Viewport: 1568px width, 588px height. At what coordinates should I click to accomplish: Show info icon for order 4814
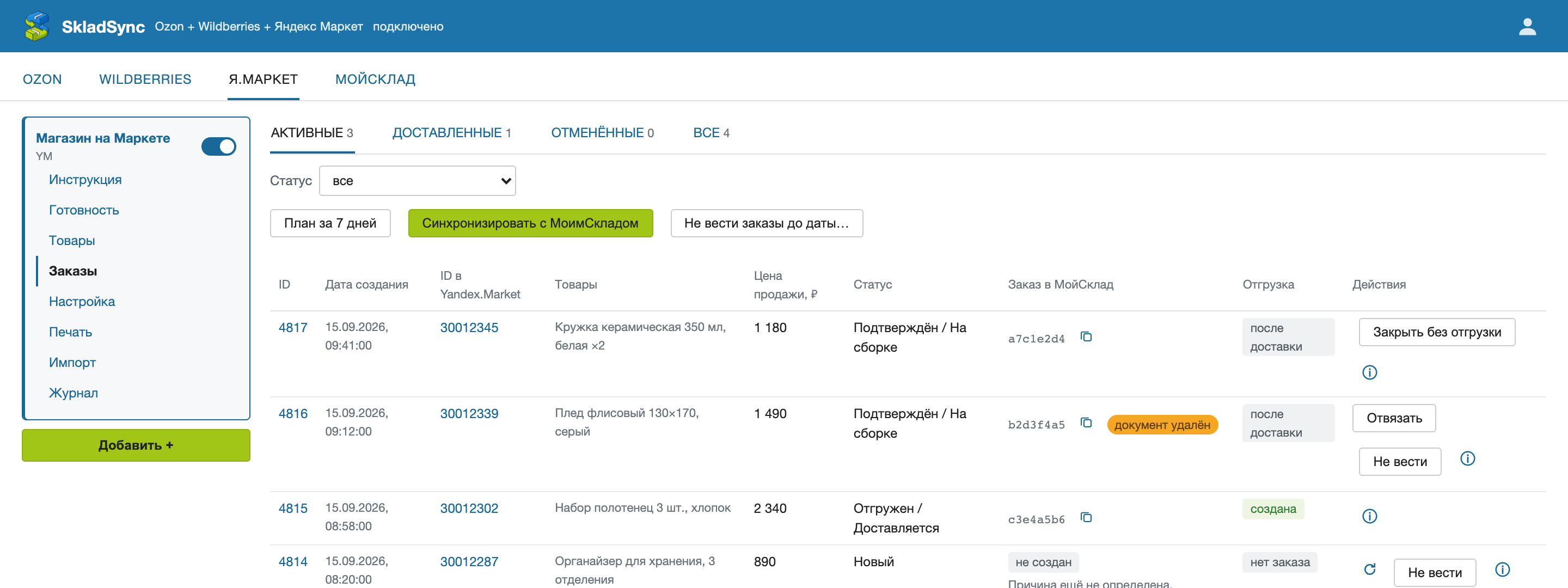tap(1502, 569)
